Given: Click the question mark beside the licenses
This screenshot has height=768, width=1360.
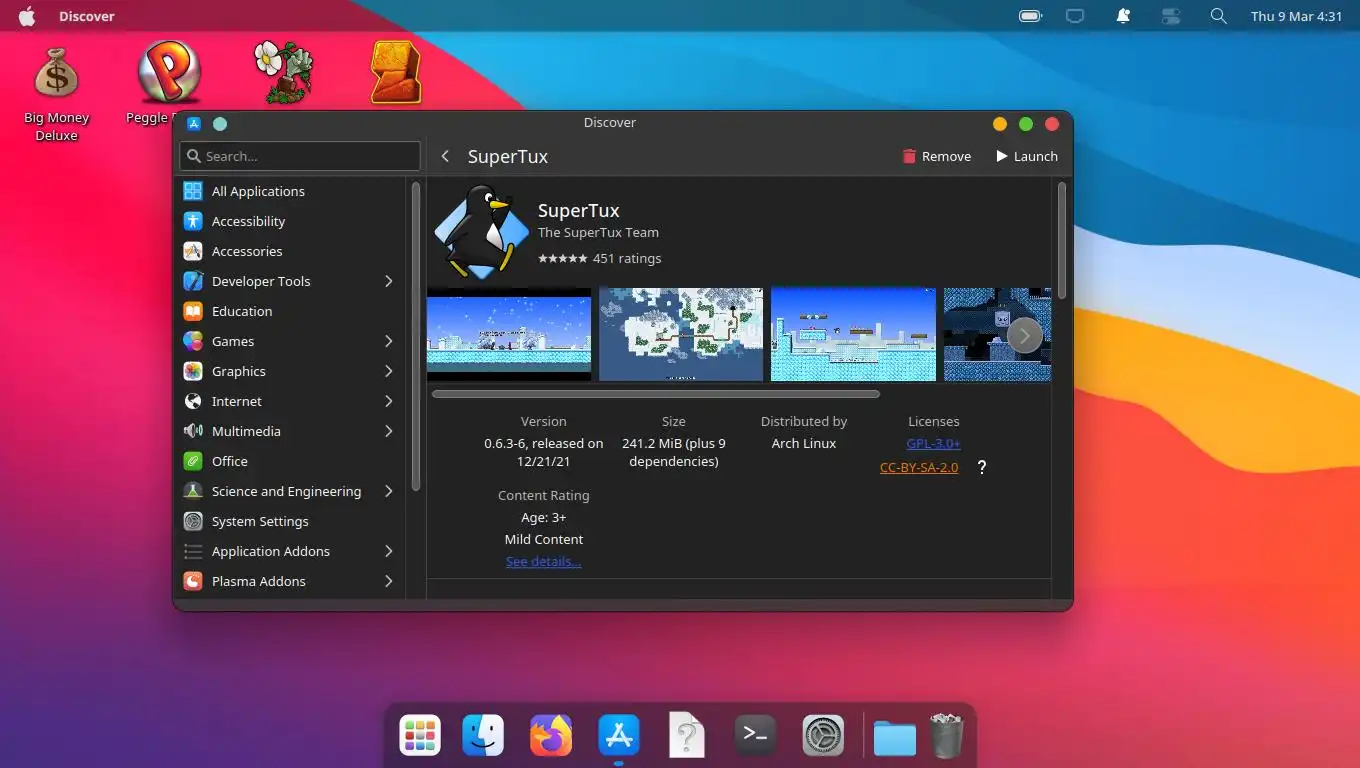Looking at the screenshot, I should 982,467.
